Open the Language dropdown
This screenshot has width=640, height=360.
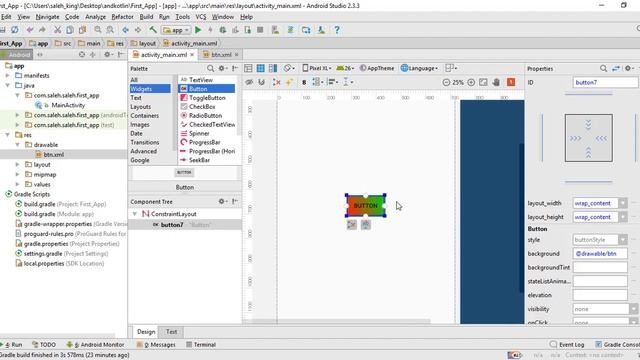pos(419,68)
